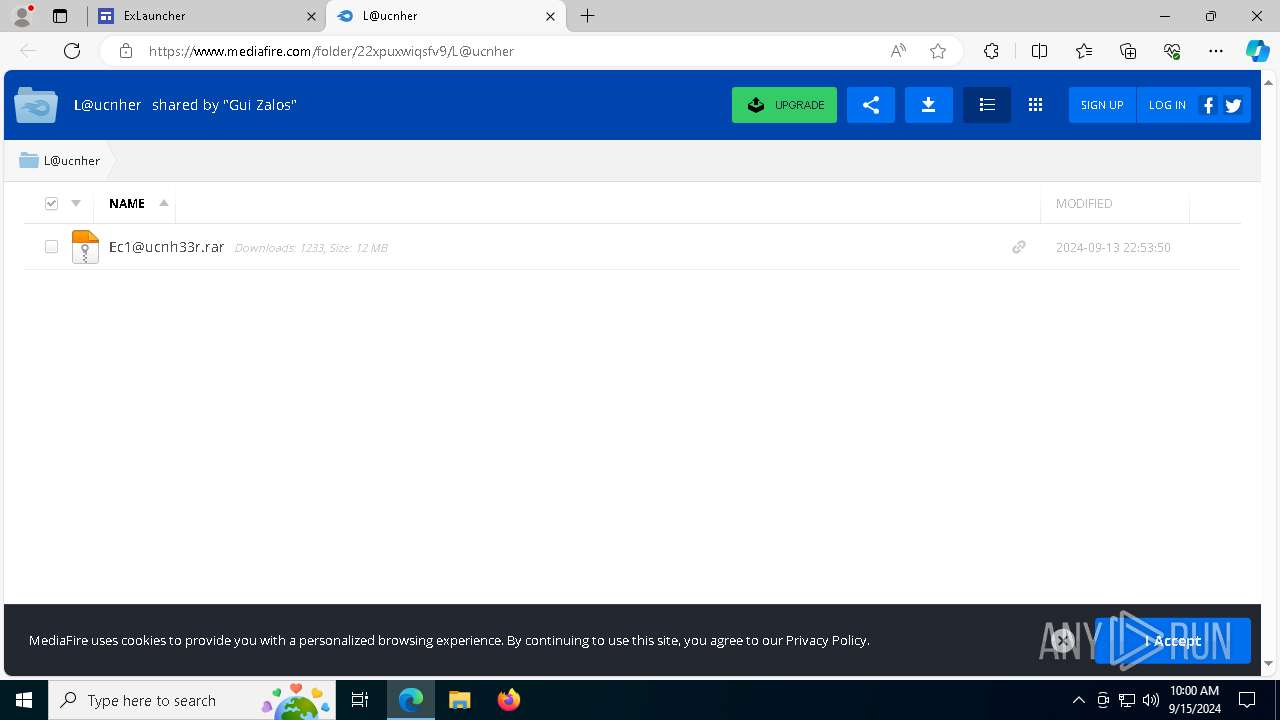
Task: Show hidden system tray icons
Action: [1078, 700]
